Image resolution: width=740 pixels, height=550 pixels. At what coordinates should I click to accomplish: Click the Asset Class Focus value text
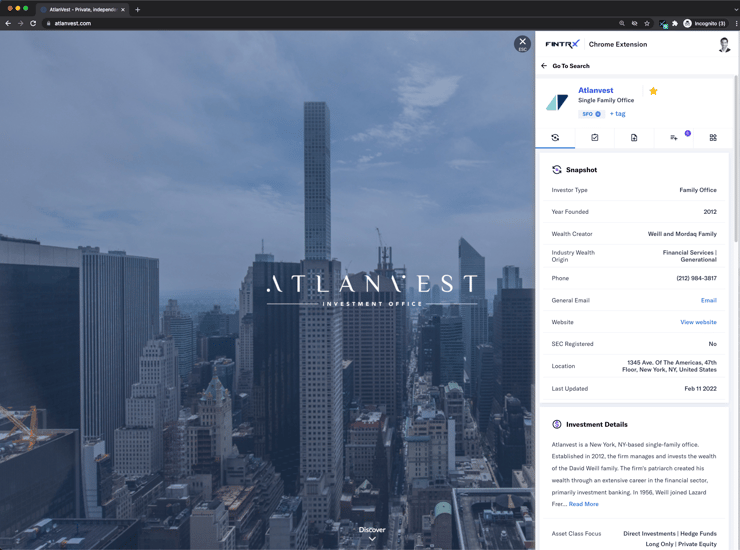tap(670, 539)
